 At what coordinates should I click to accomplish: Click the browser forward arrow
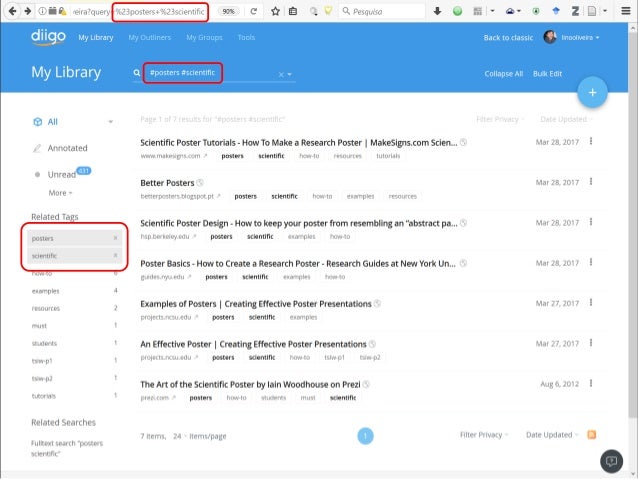click(27, 11)
